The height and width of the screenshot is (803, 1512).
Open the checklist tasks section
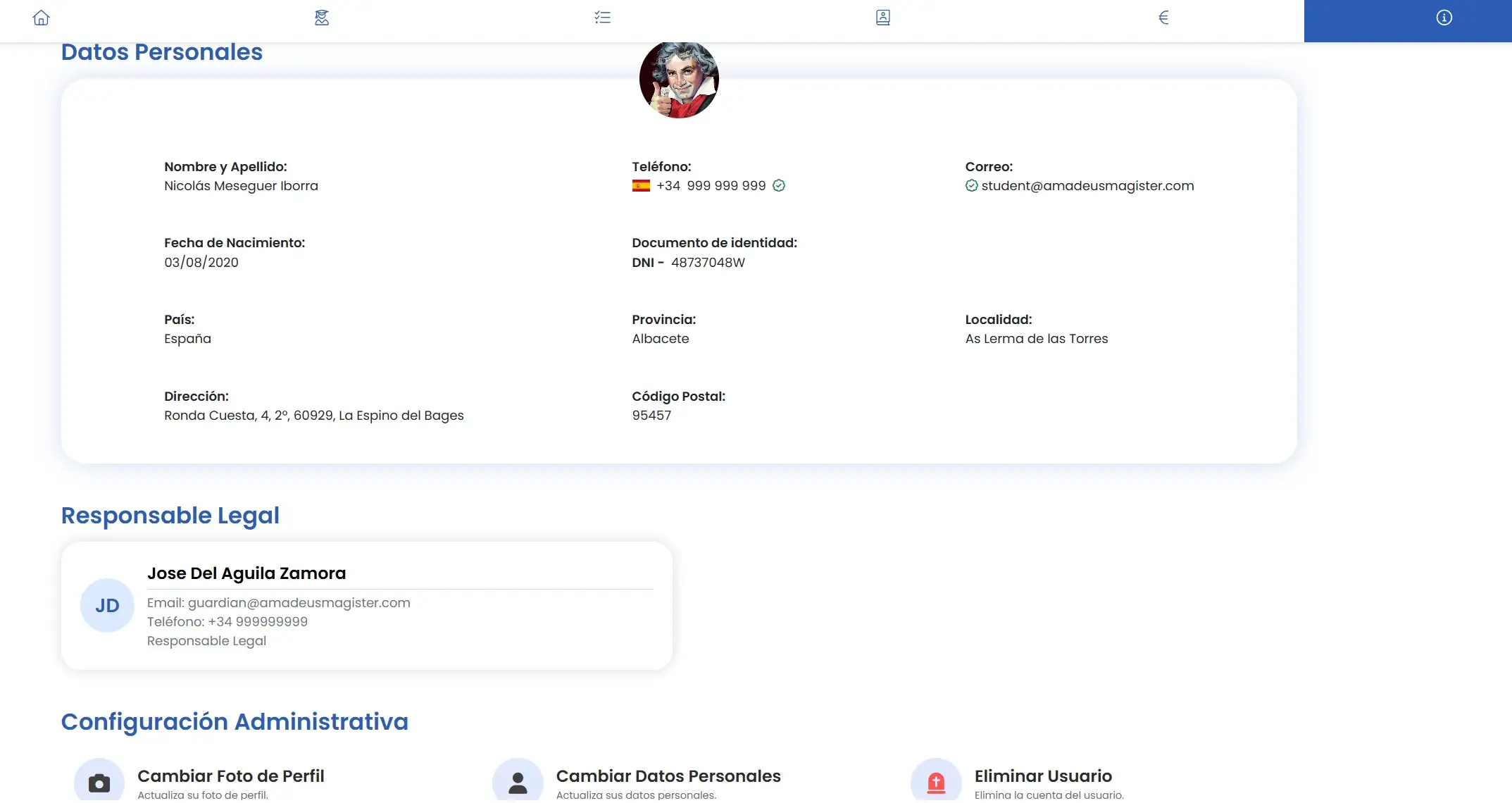(x=602, y=18)
